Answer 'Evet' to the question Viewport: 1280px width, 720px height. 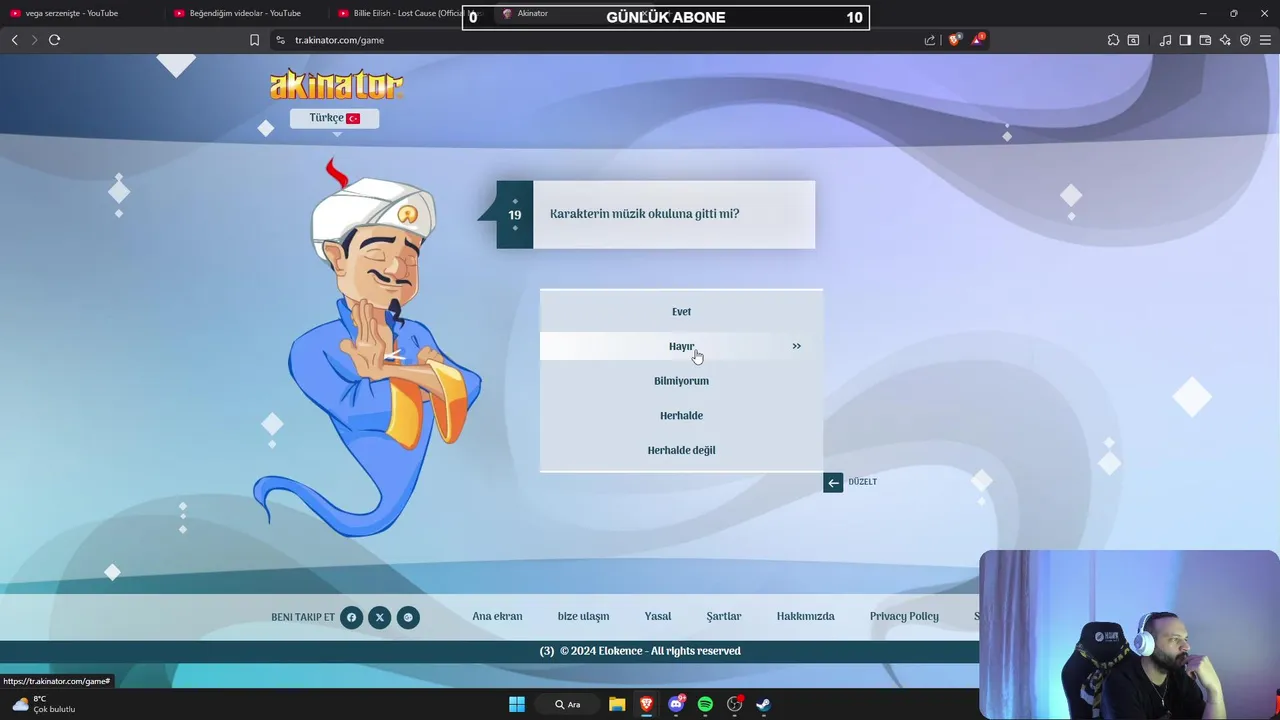coord(681,312)
